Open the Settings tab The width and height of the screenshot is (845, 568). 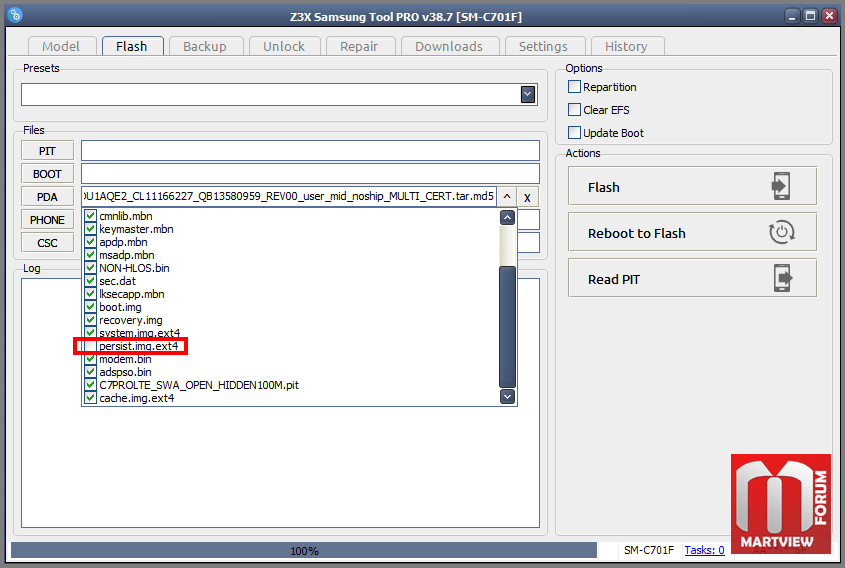[543, 46]
